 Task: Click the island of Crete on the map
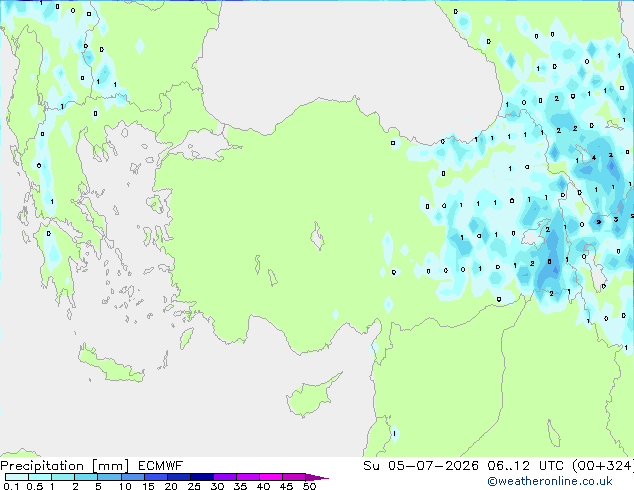[110, 364]
